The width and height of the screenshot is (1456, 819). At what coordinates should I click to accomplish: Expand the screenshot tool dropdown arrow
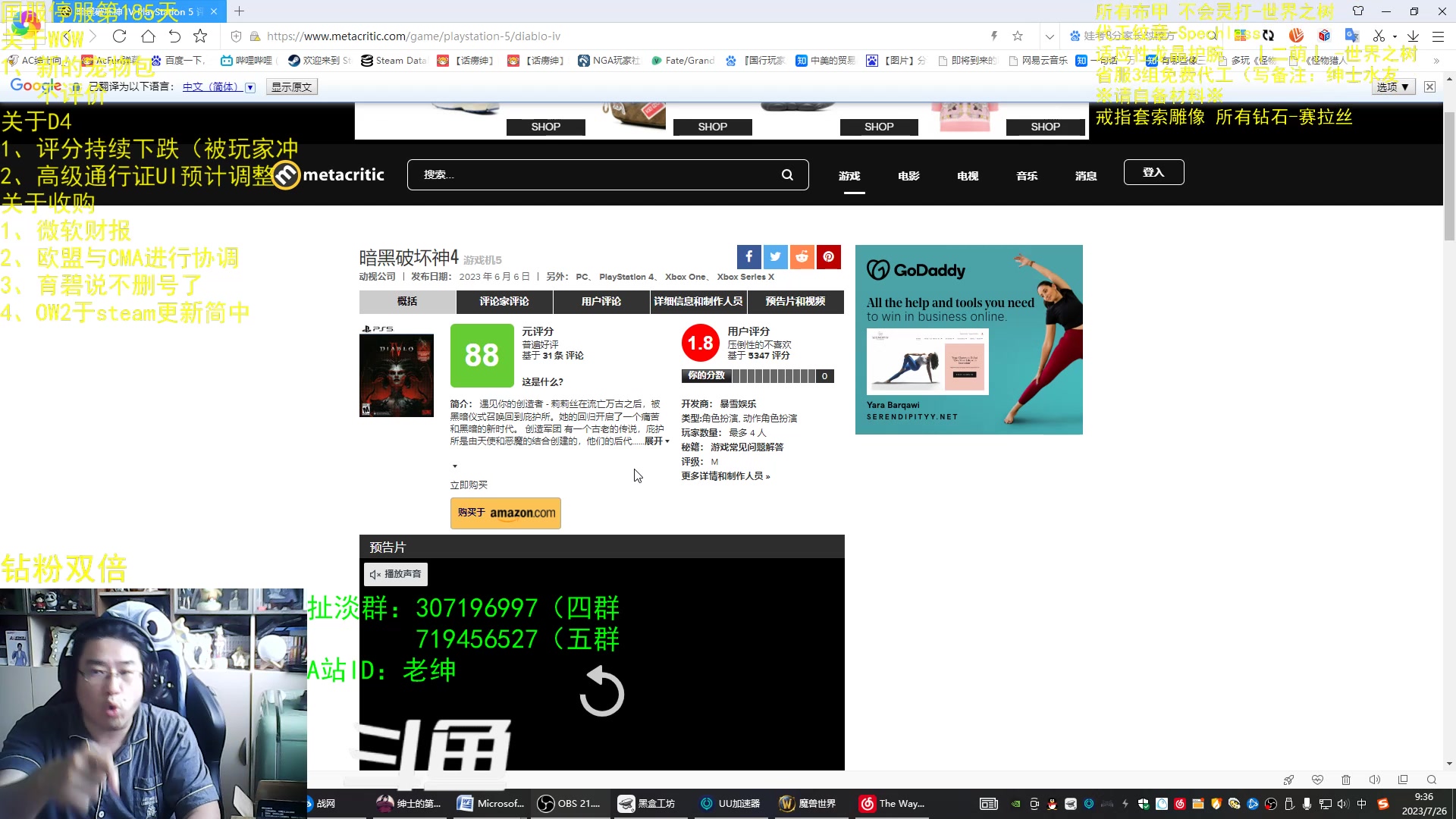(1395, 36)
